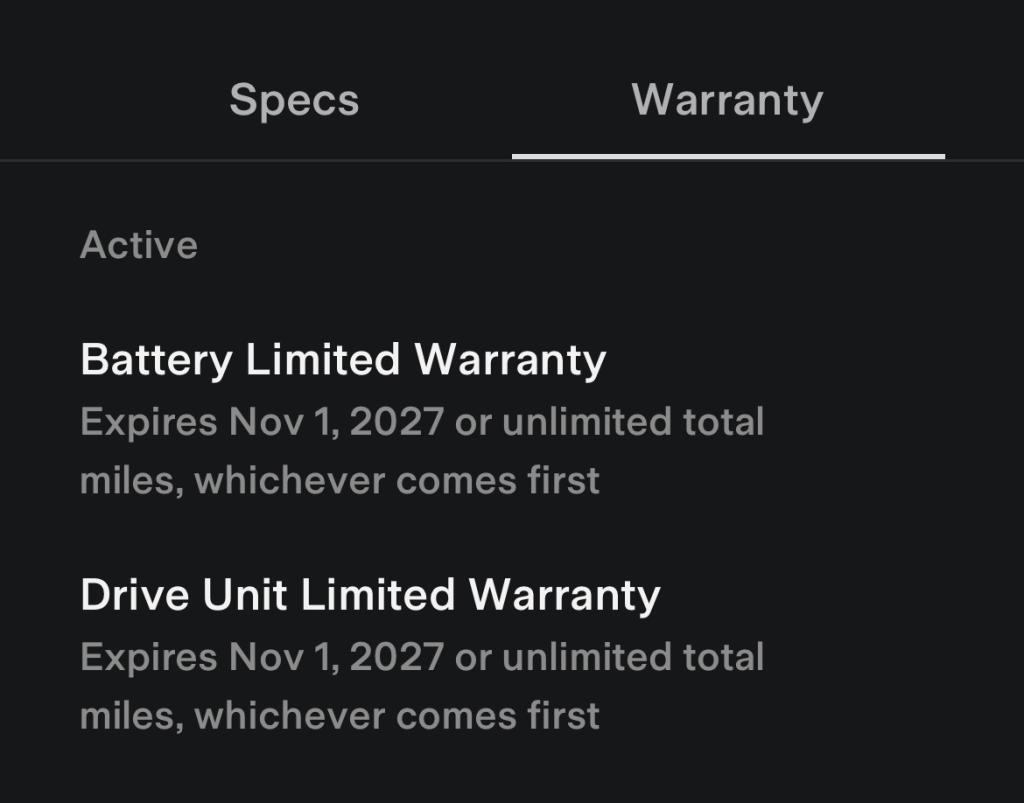Click "Expires" in the Drive Unit warranty description
The width and height of the screenshot is (1024, 803).
coord(149,658)
